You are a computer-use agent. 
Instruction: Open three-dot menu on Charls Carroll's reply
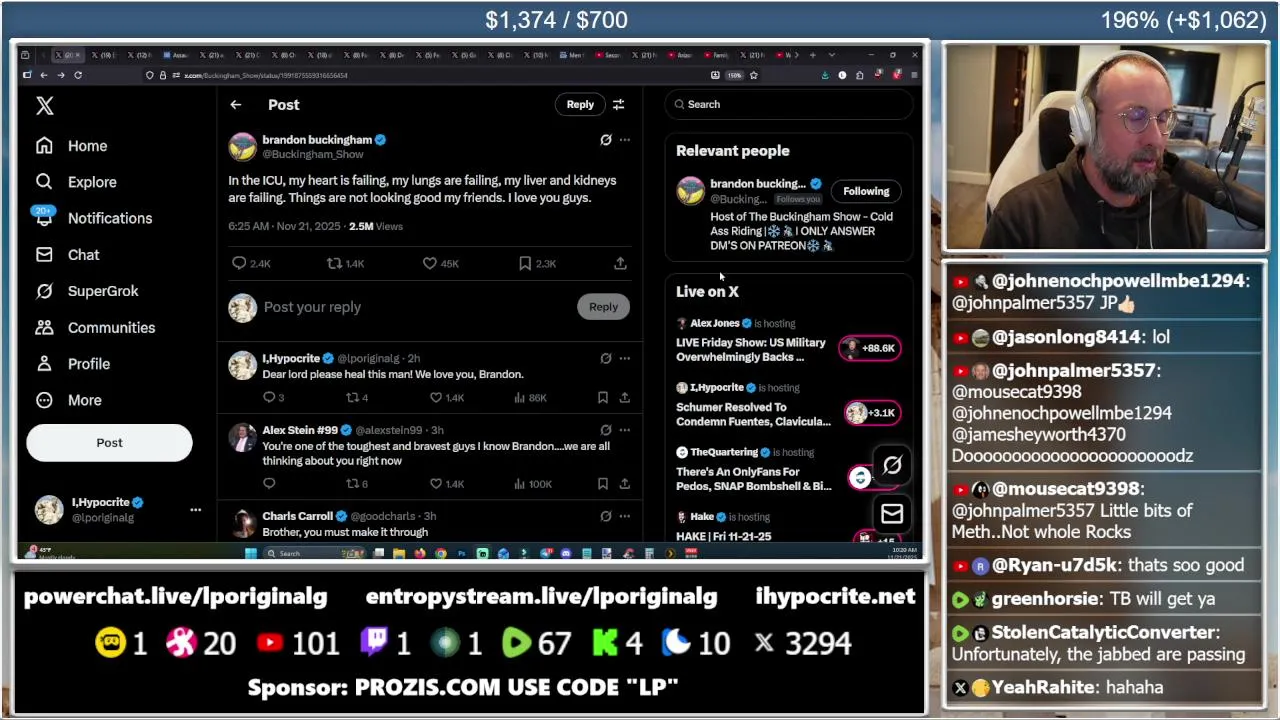[625, 516]
